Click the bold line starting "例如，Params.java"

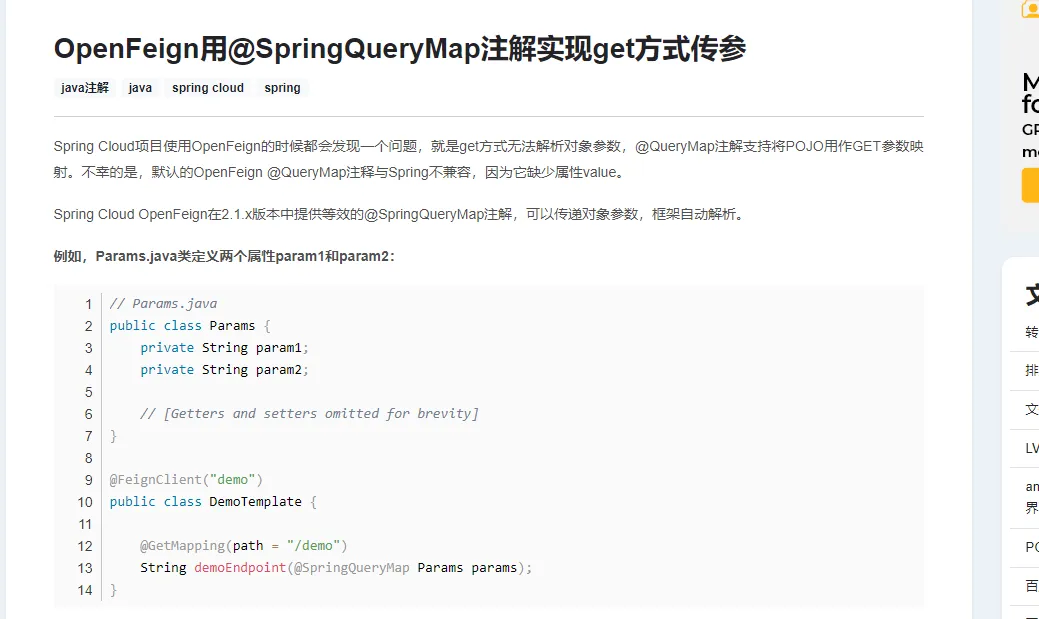[x=224, y=256]
